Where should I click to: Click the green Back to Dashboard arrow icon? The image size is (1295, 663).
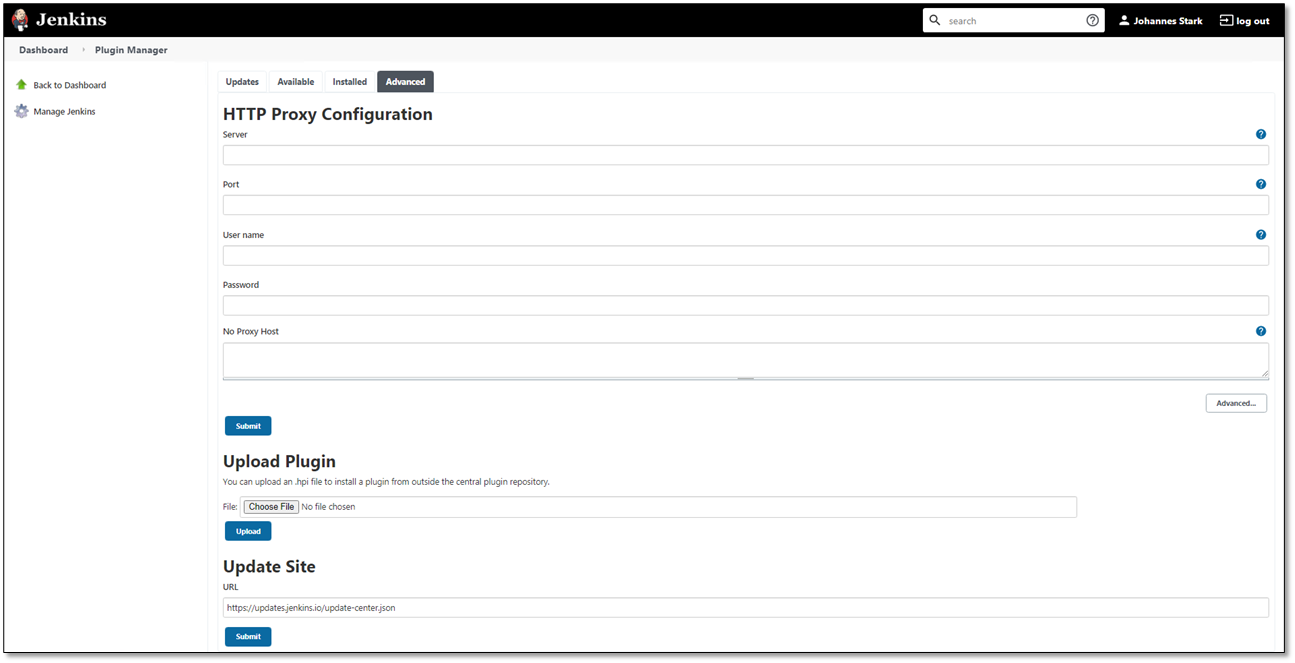pos(21,85)
